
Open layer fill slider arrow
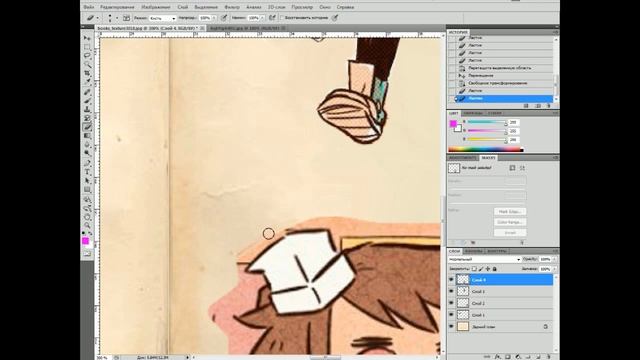(553, 269)
